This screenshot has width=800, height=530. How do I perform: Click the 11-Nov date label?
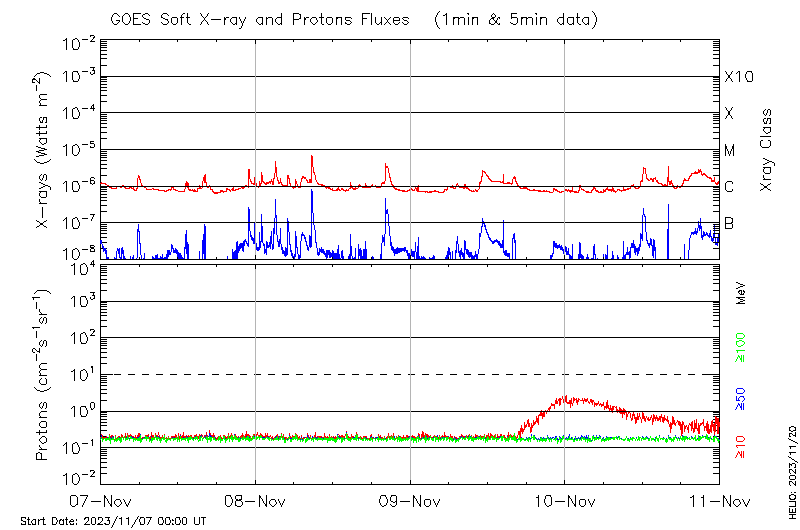[x=718, y=501]
